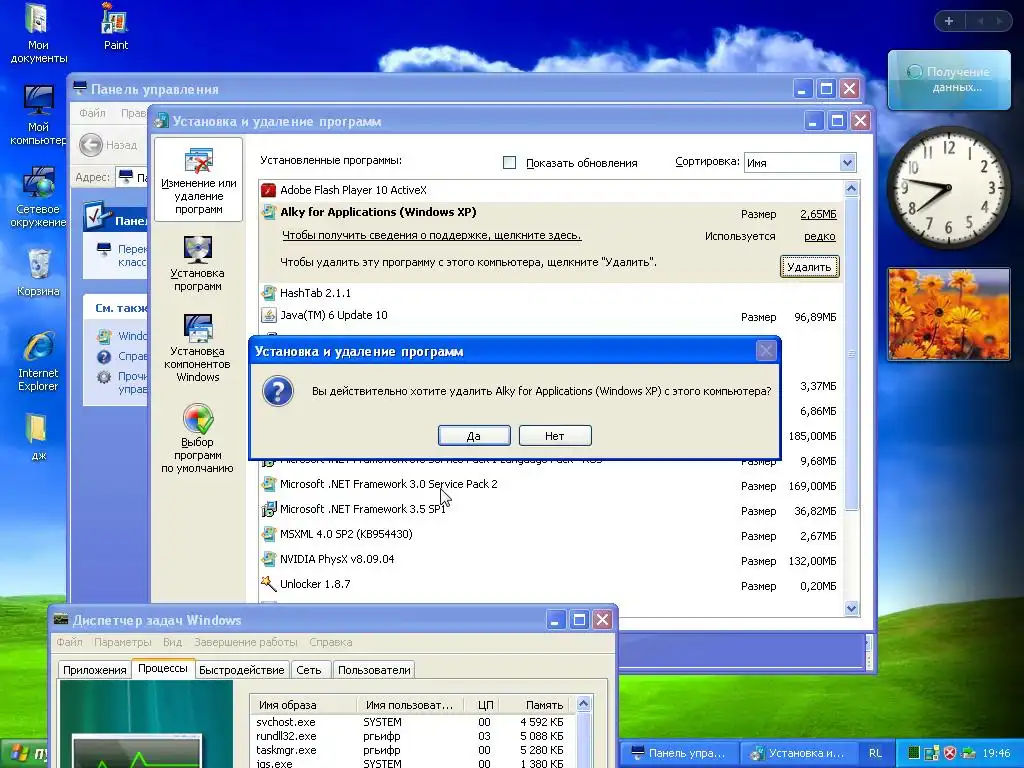The width and height of the screenshot is (1024, 768).
Task: Select the svchost.exe process row
Action: point(413,722)
